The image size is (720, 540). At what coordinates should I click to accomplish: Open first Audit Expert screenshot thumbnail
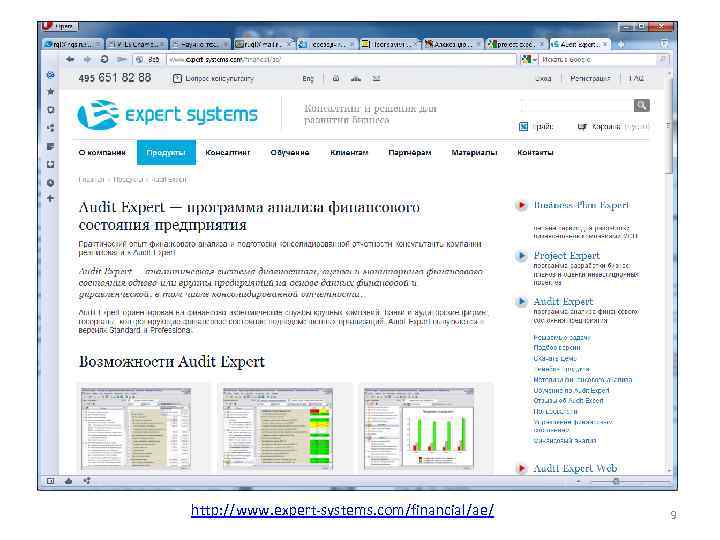136,428
